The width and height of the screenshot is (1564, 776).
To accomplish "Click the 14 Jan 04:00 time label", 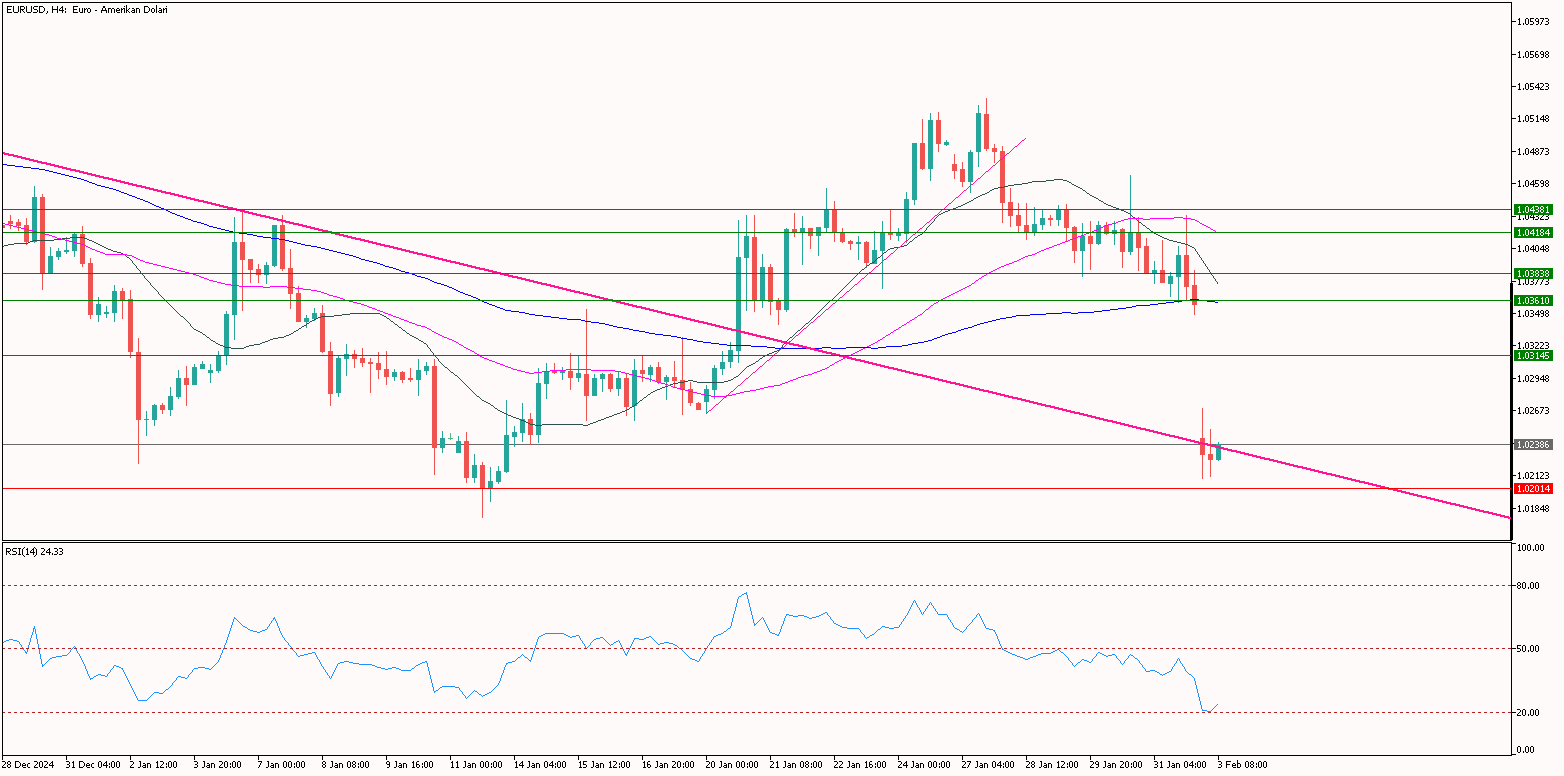I will pos(540,765).
